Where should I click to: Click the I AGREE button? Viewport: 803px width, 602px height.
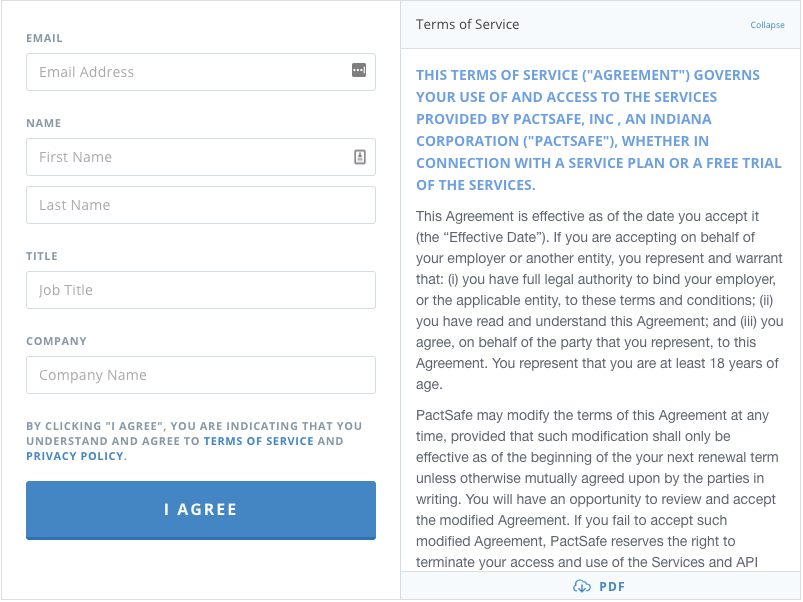click(201, 510)
